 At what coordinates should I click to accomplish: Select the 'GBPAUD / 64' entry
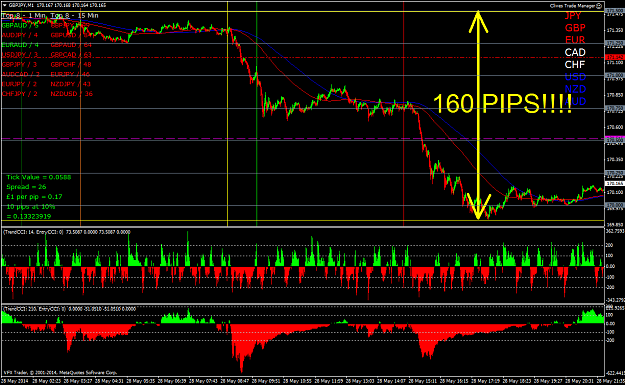(x=71, y=45)
